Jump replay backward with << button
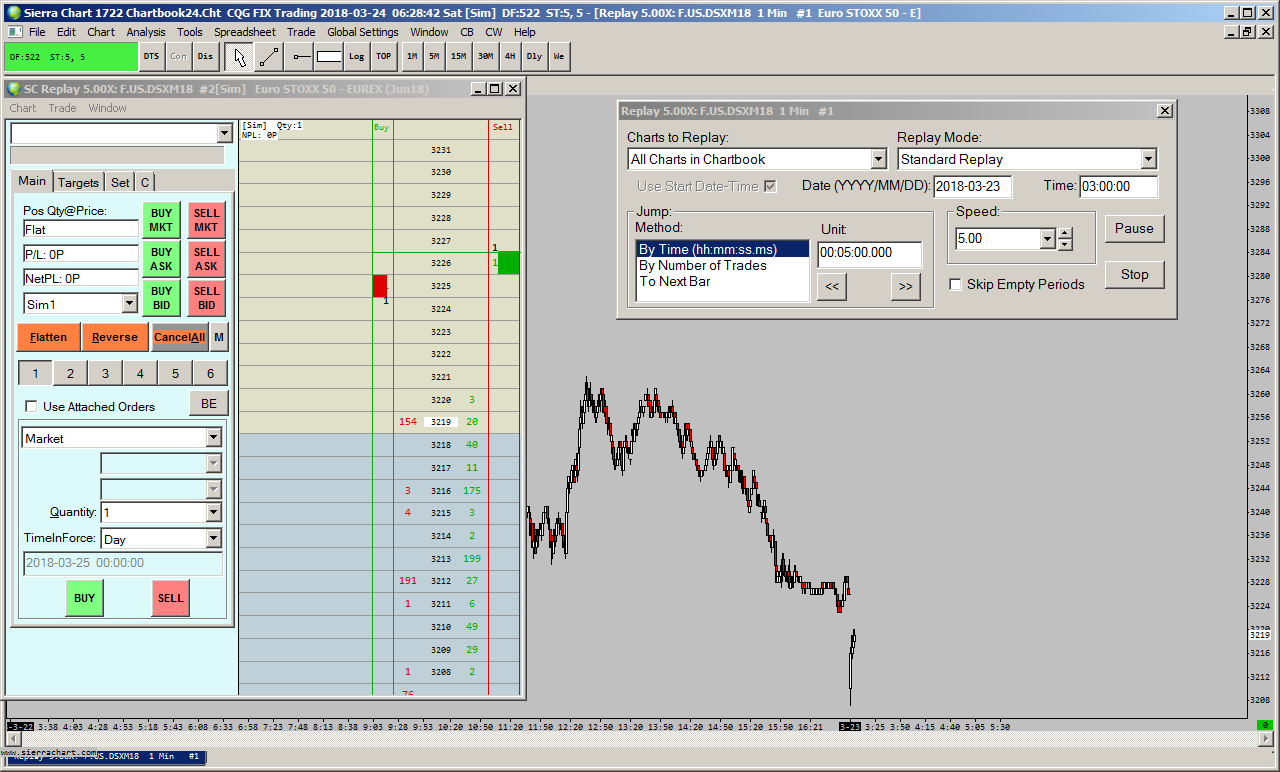 [x=831, y=287]
